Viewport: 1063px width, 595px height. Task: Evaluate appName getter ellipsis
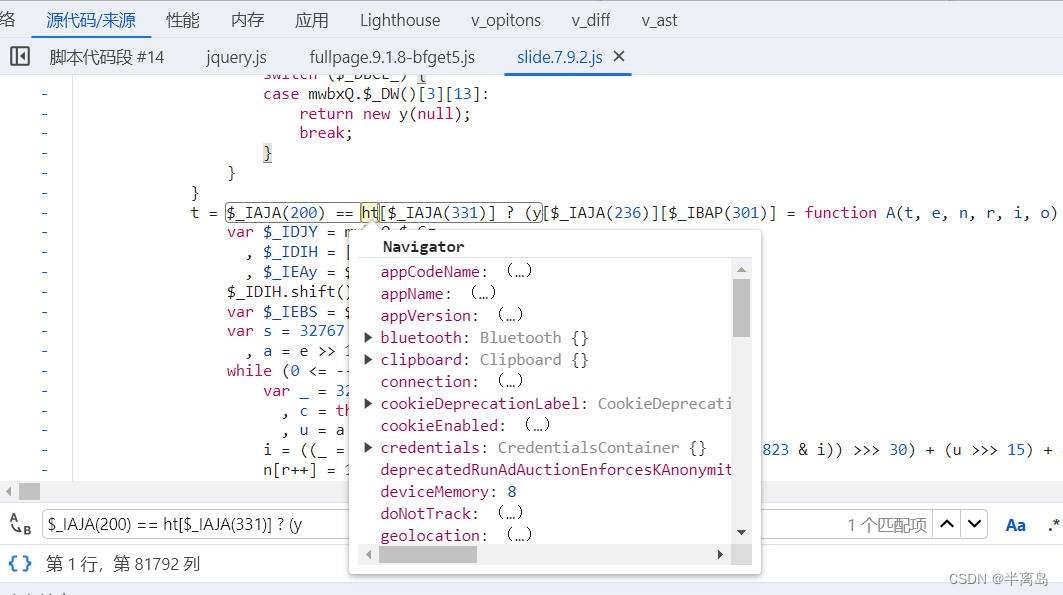[x=483, y=293]
